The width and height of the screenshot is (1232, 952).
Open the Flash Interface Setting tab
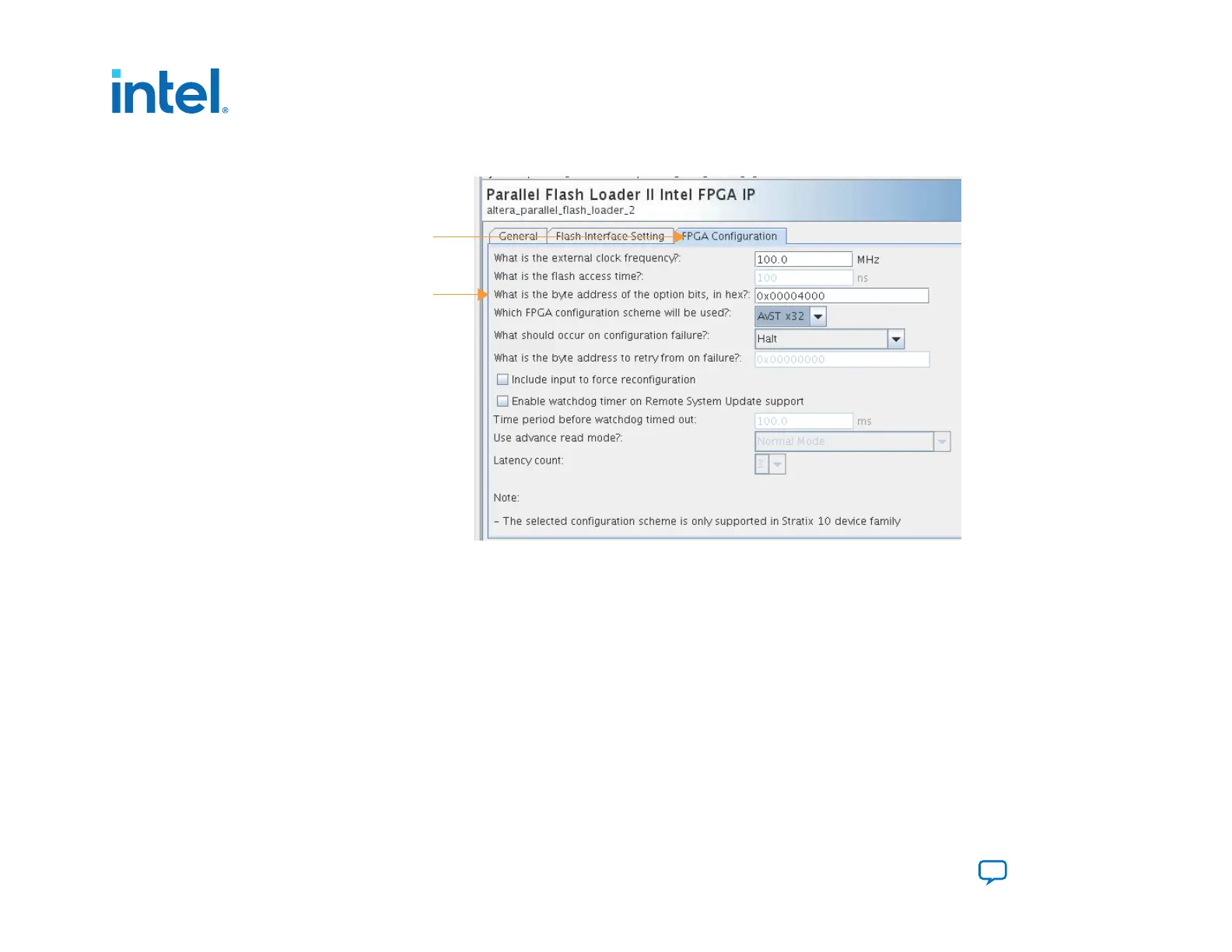click(x=610, y=236)
